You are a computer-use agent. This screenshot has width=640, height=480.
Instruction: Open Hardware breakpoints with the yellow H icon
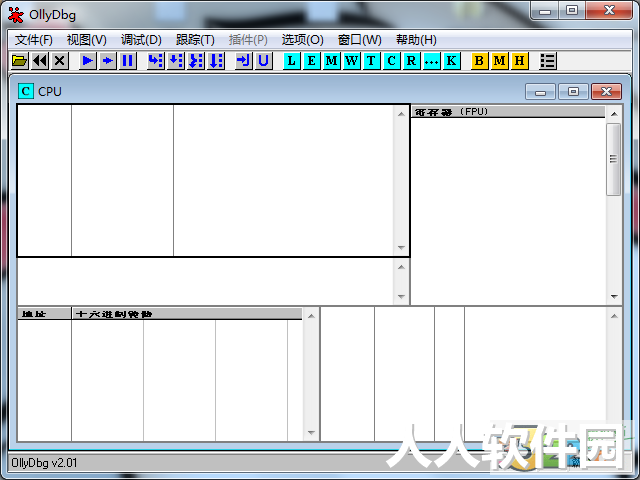coord(520,61)
